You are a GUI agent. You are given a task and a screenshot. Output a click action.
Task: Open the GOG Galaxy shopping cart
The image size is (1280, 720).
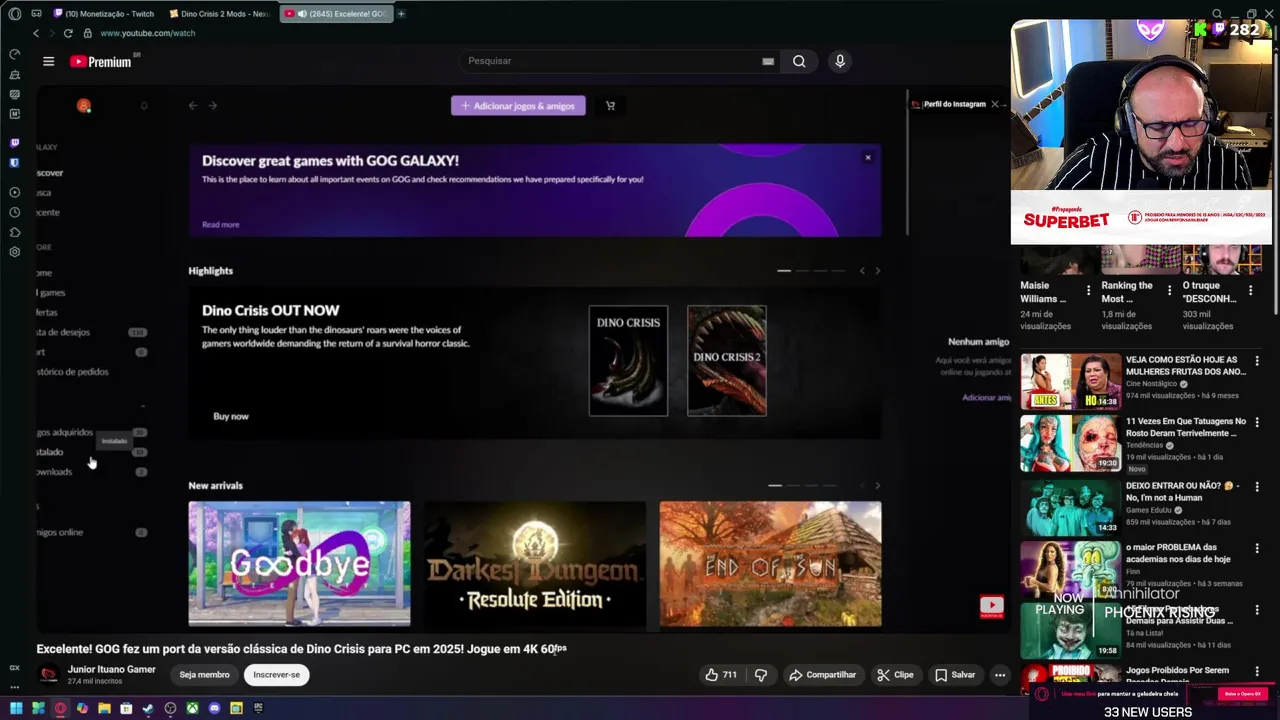point(610,105)
